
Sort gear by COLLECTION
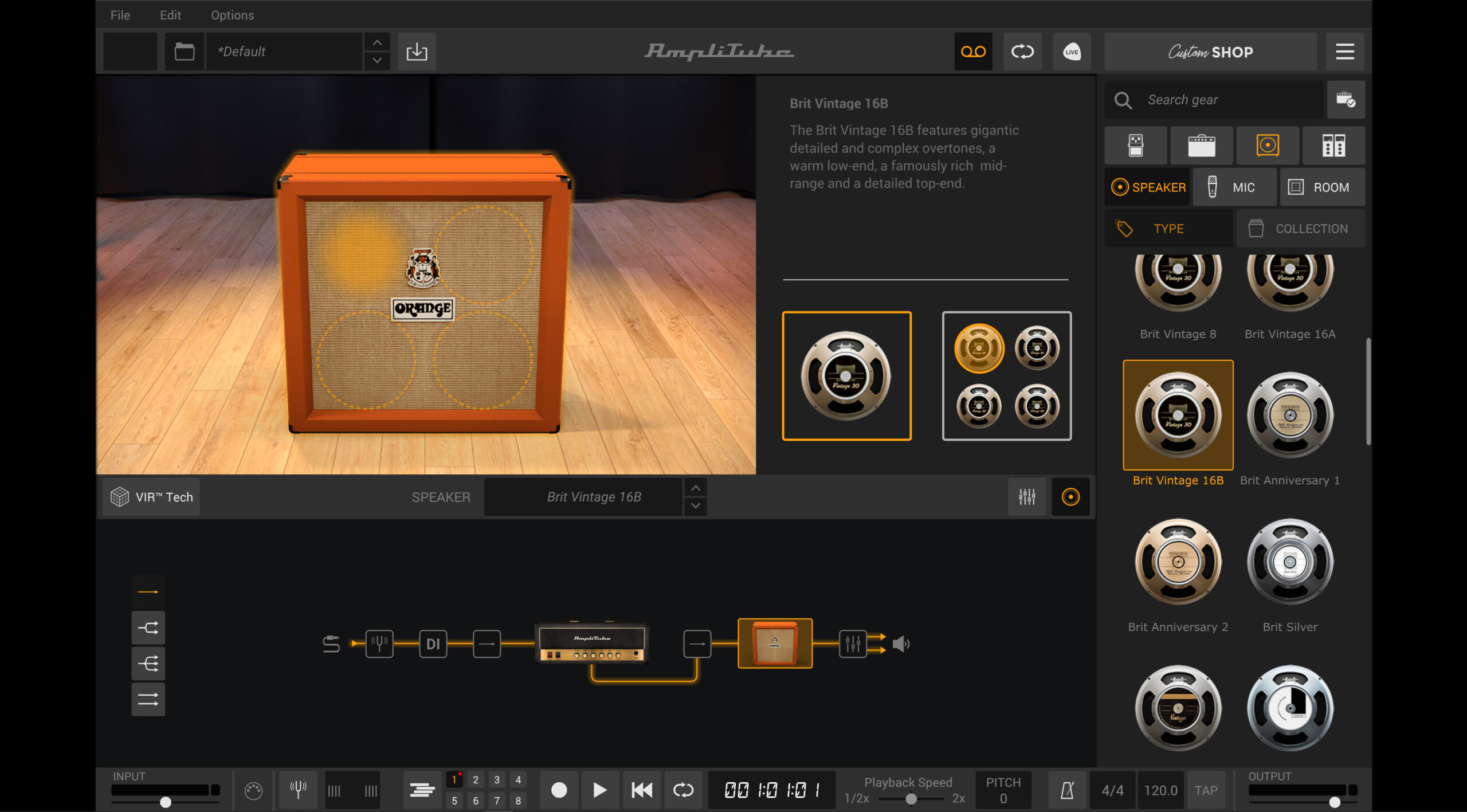click(1300, 229)
